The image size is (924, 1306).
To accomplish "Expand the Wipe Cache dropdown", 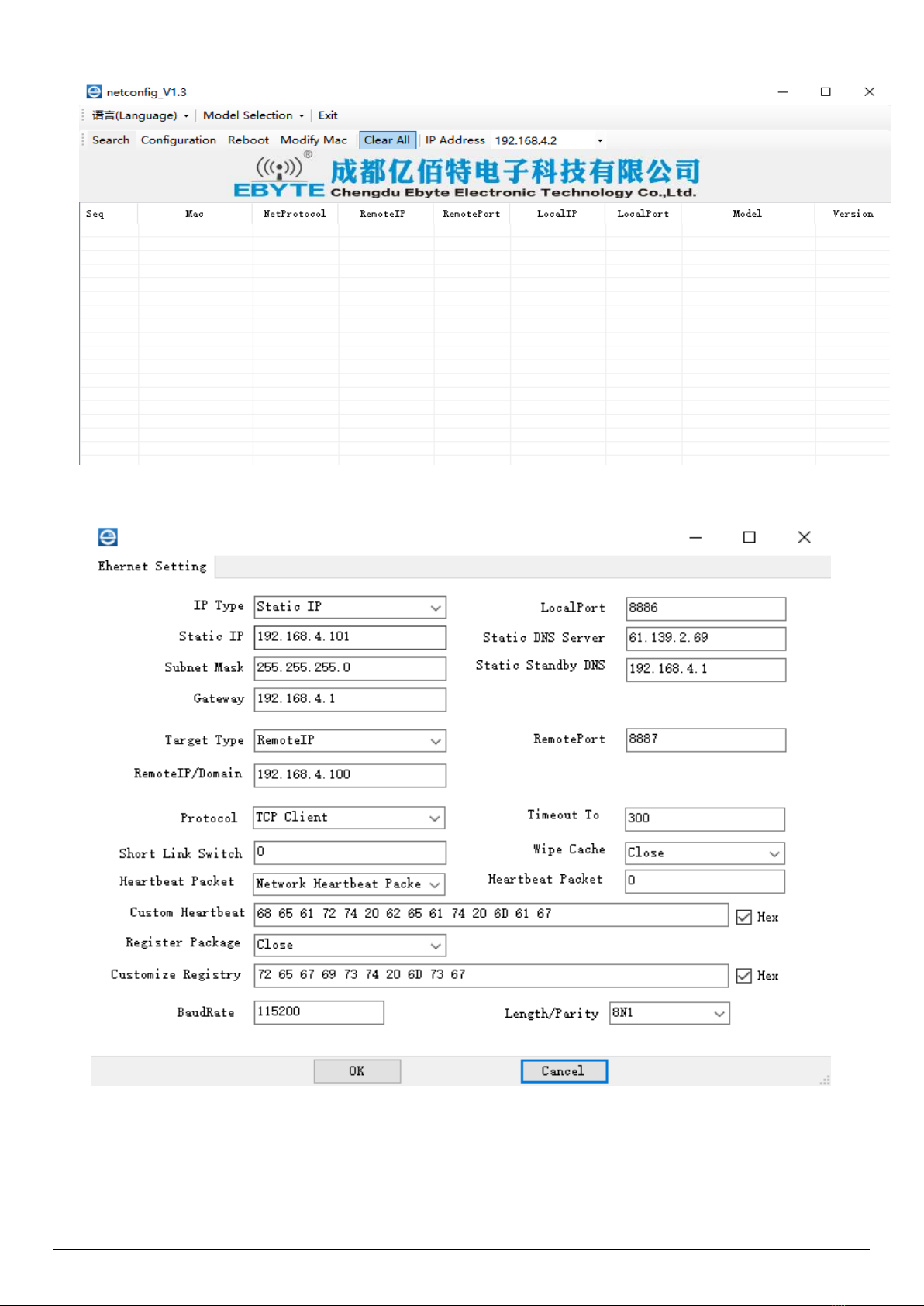I will tap(774, 853).
